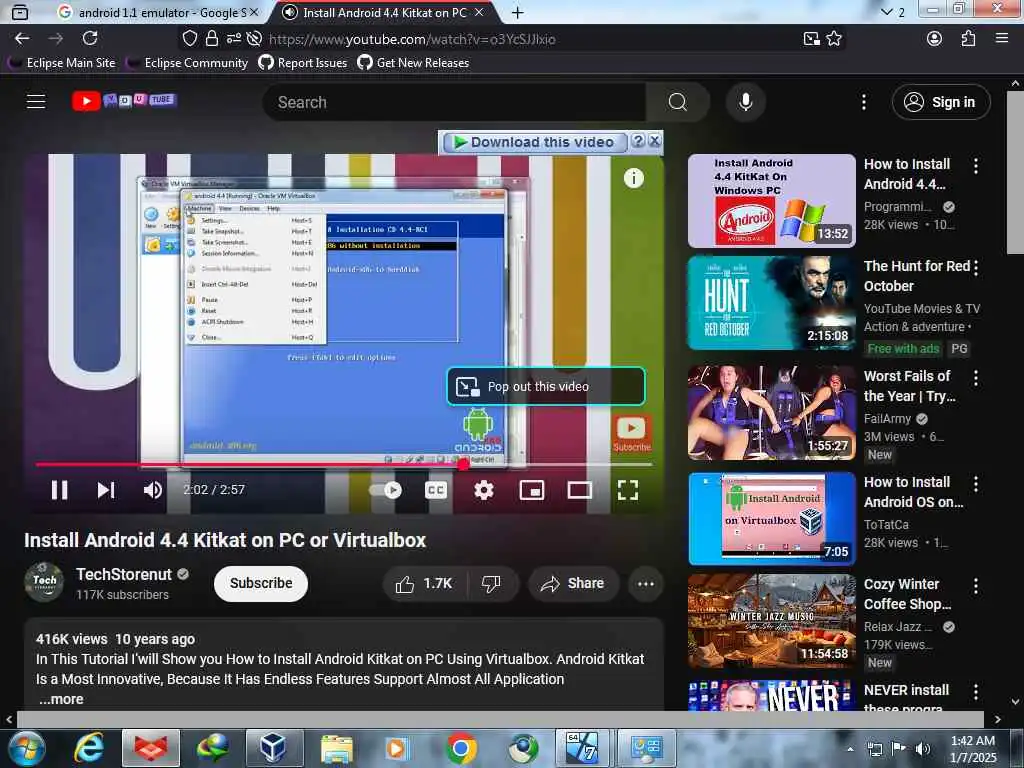1024x768 pixels.
Task: Dislike the video thumbs down
Action: [491, 583]
